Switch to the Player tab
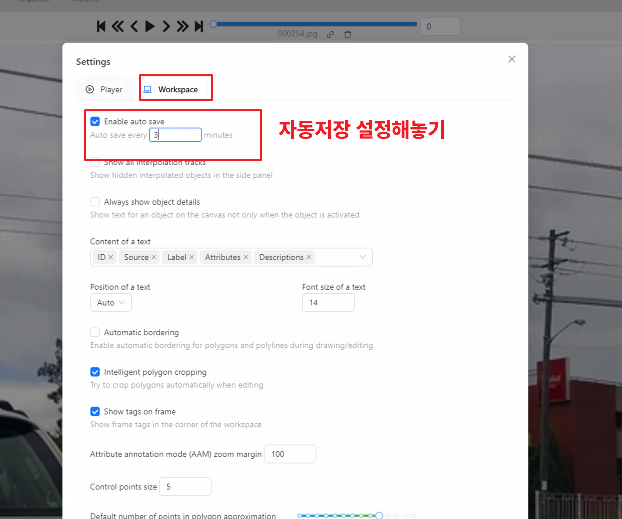Viewport: 622px width, 519px height. pyautogui.click(x=104, y=89)
